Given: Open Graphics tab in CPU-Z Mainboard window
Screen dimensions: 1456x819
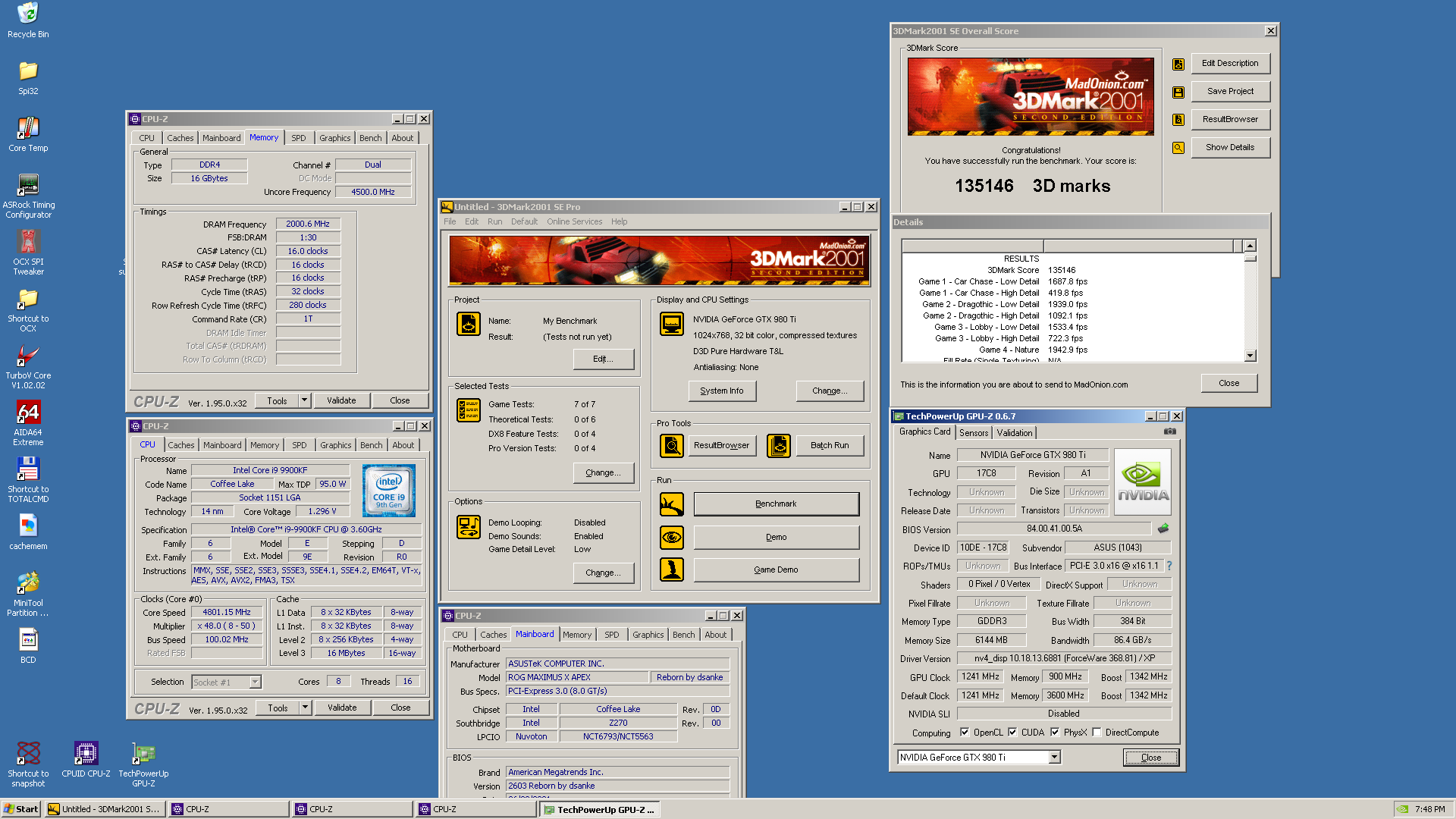Looking at the screenshot, I should click(648, 635).
